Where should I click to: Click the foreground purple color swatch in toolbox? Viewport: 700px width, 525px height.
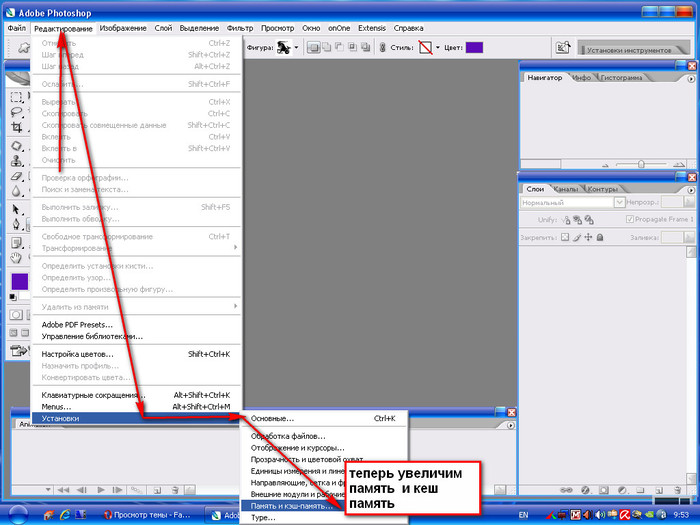(x=19, y=282)
